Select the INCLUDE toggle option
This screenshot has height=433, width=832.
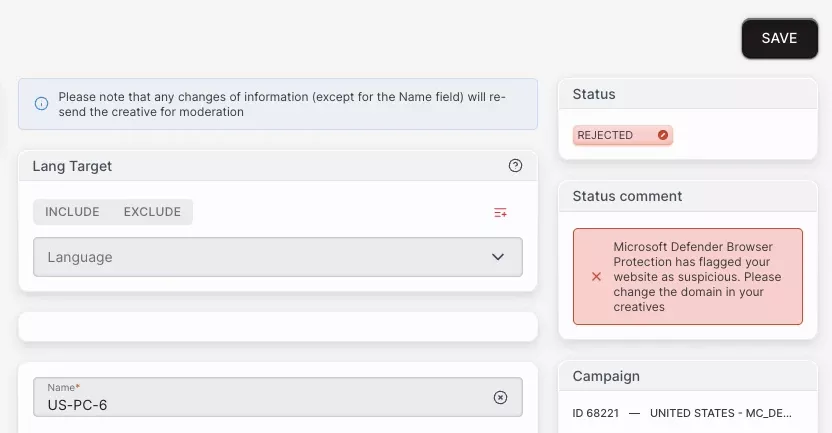72,212
